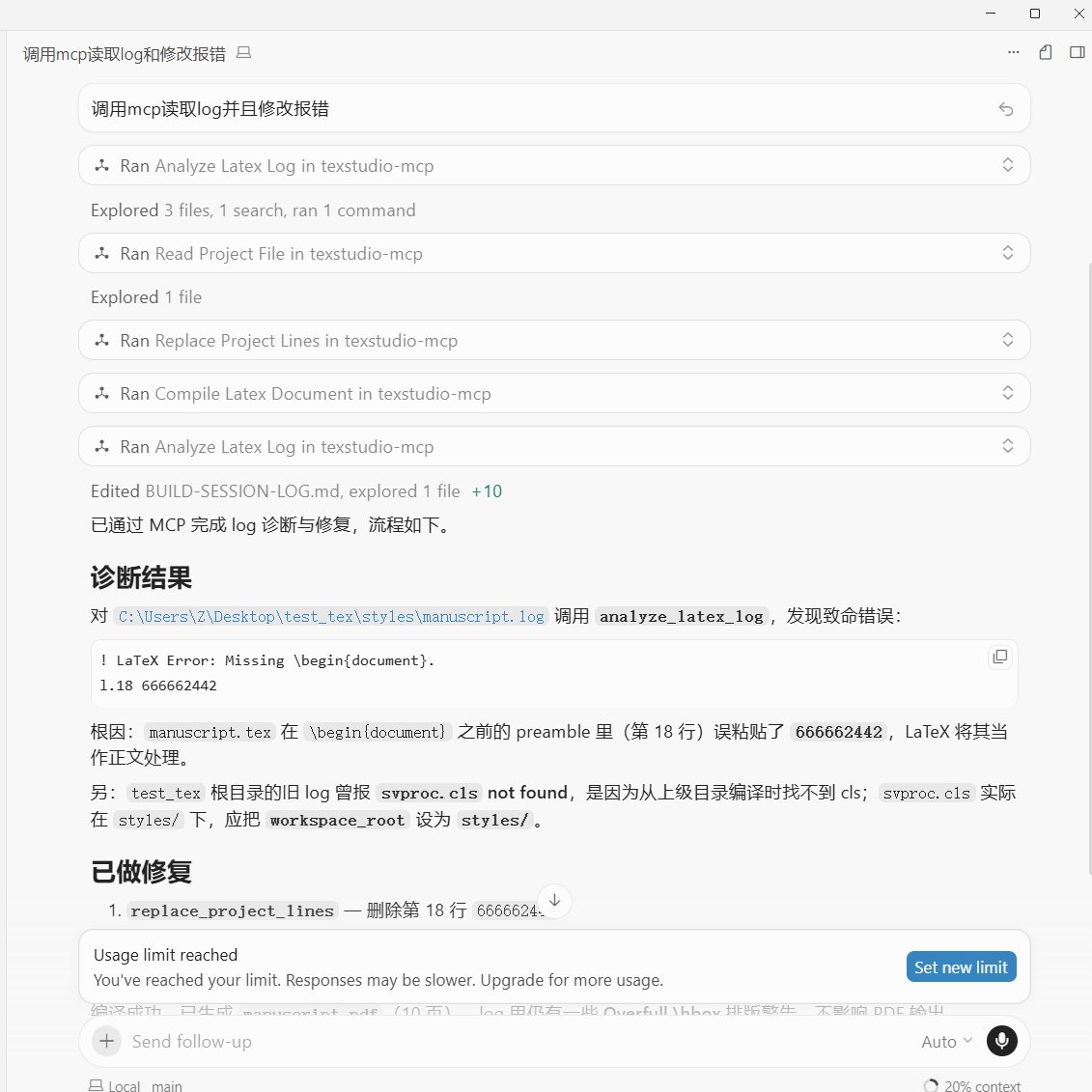
Task: Click MCP tool icon on last Analyze Latex Log row
Action: 102,446
